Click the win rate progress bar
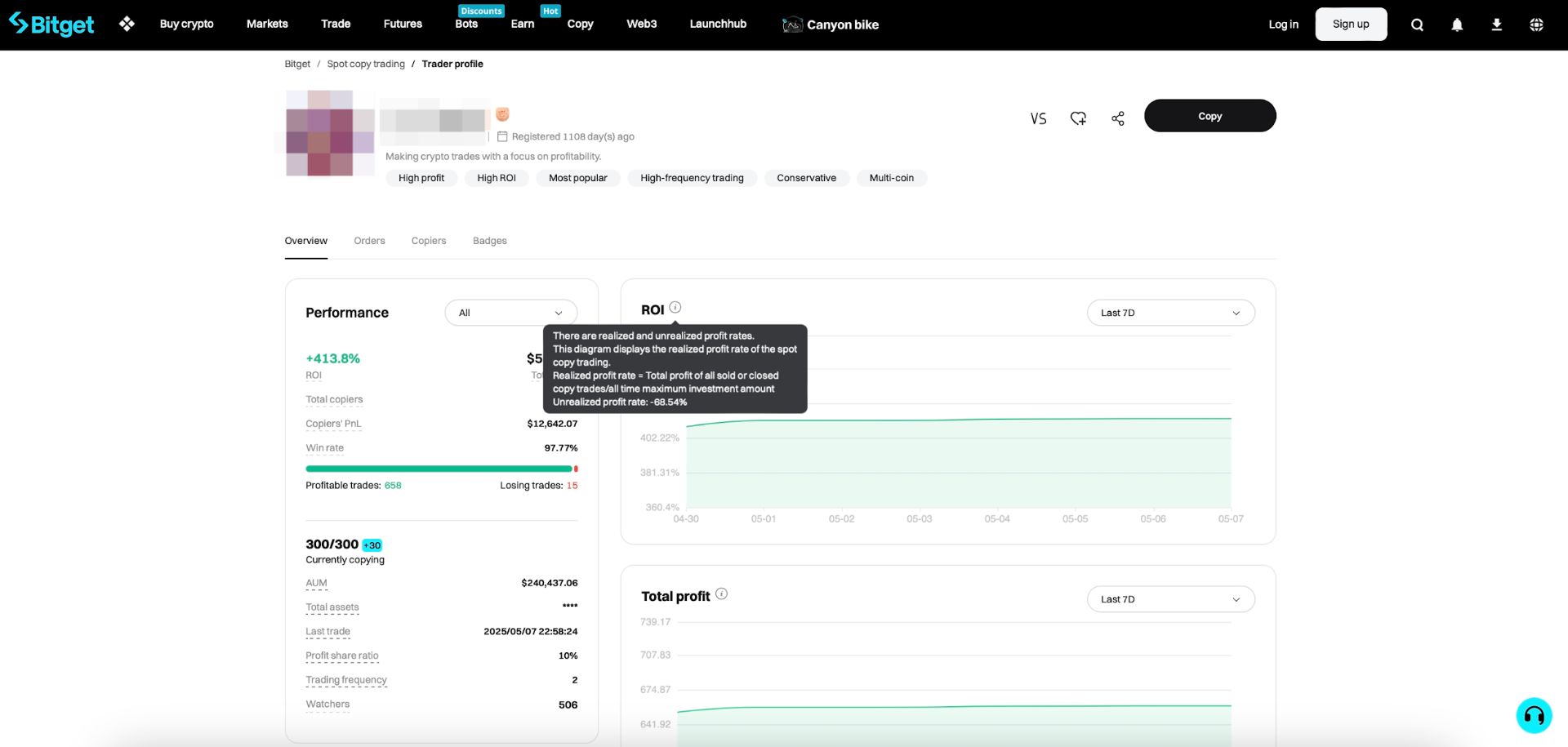 [x=442, y=469]
